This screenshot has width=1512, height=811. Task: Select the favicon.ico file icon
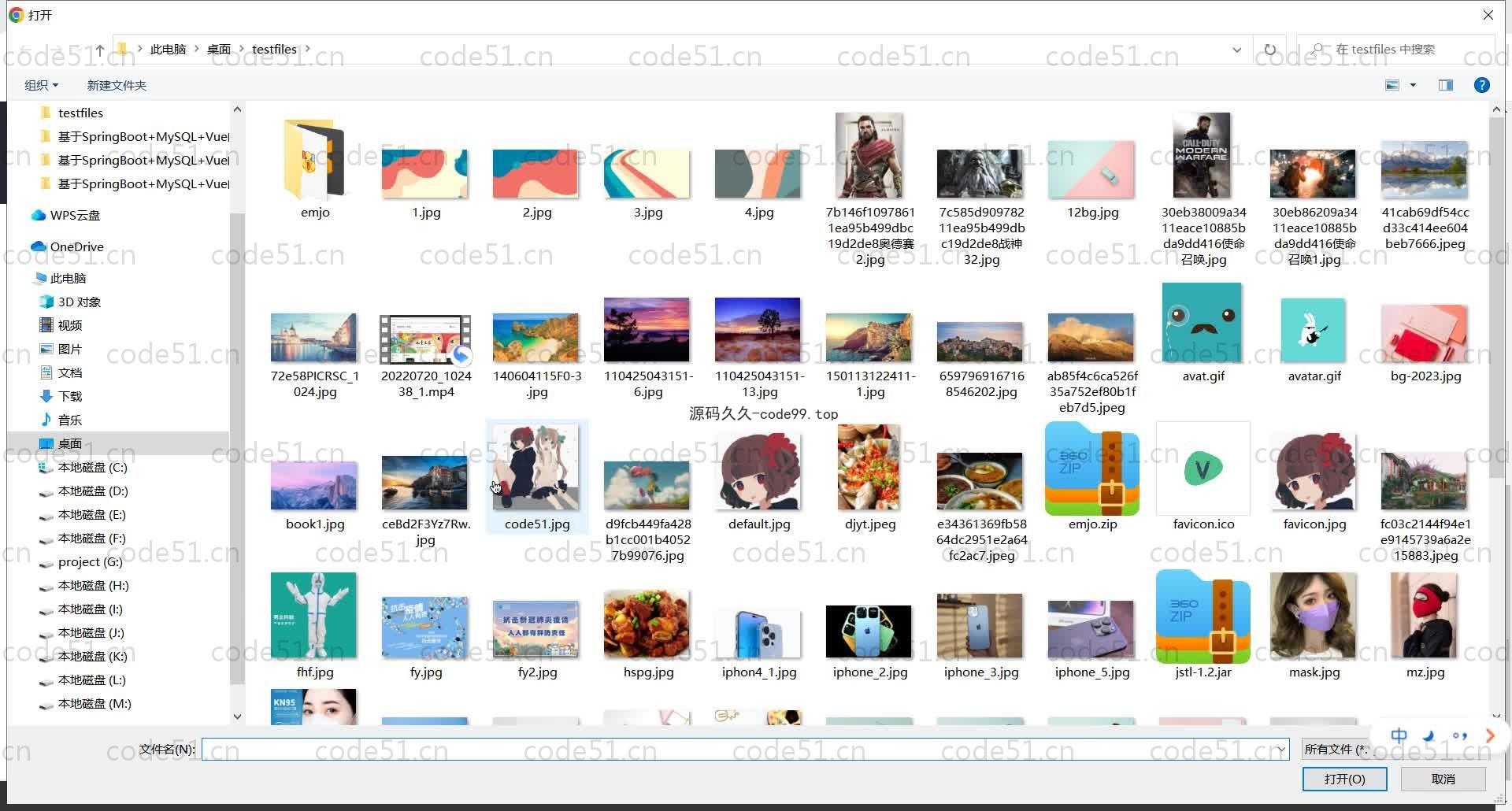1203,469
